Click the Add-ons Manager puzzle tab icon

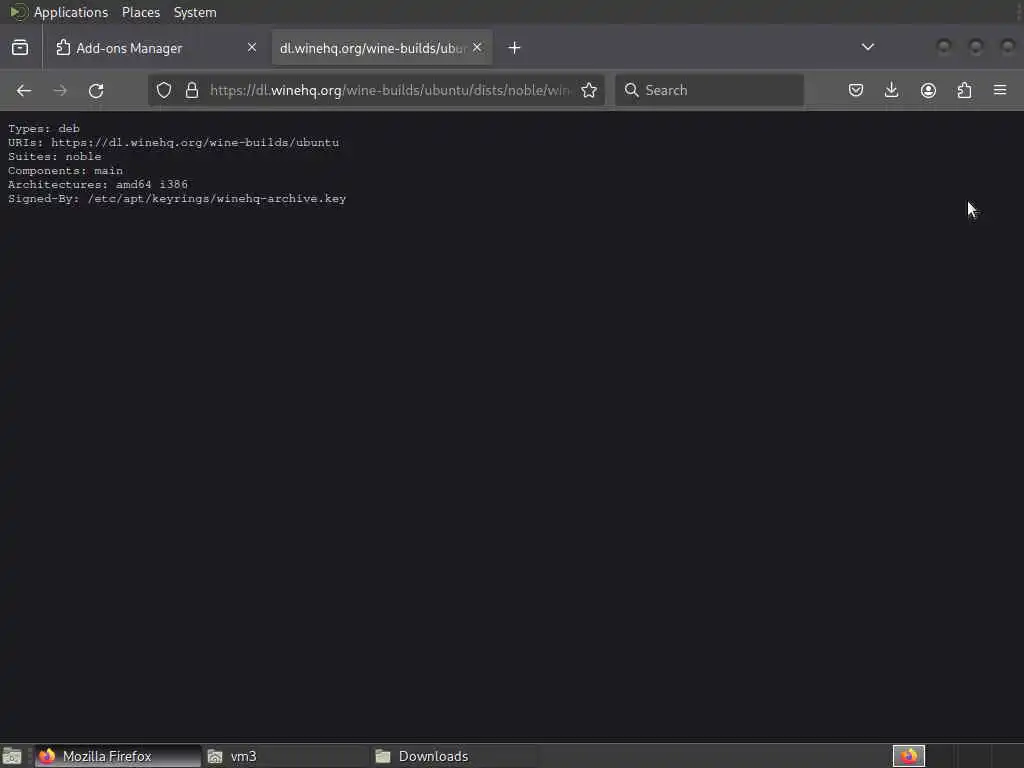tap(63, 48)
